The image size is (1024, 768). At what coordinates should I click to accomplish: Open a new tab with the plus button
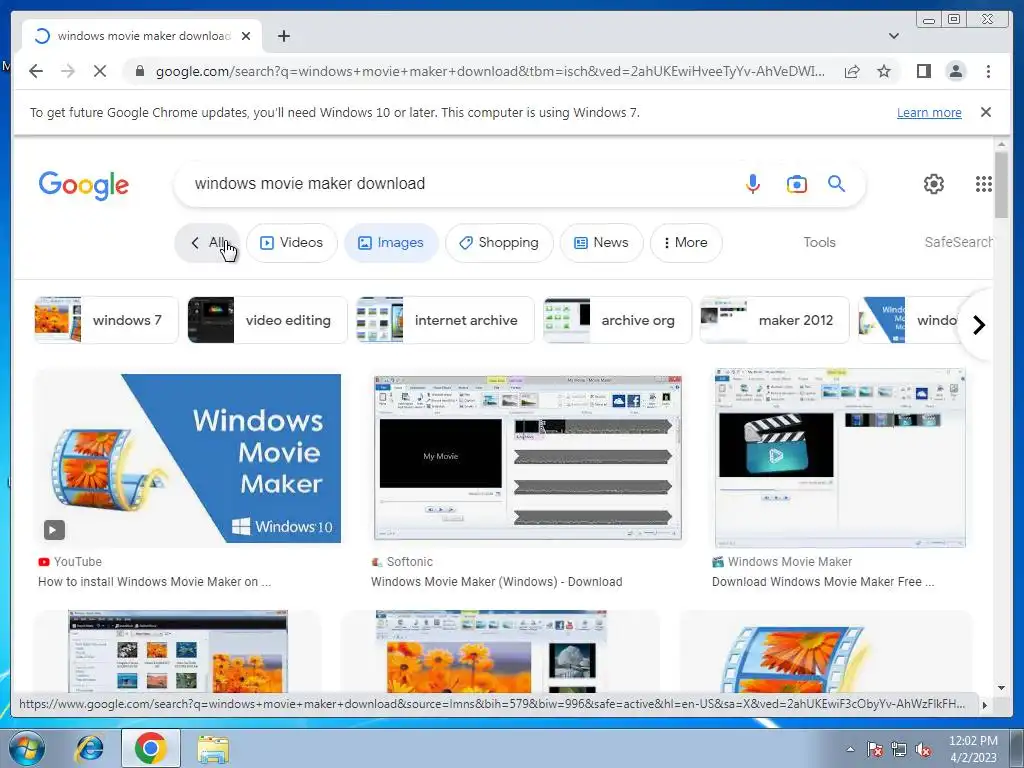coord(283,36)
